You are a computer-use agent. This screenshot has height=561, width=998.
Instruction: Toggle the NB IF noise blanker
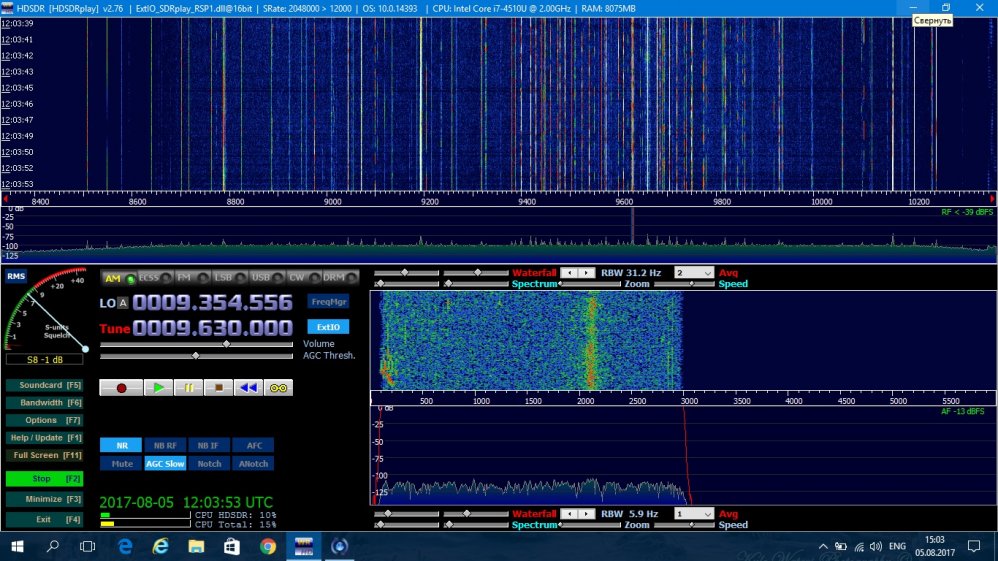pyautogui.click(x=208, y=445)
